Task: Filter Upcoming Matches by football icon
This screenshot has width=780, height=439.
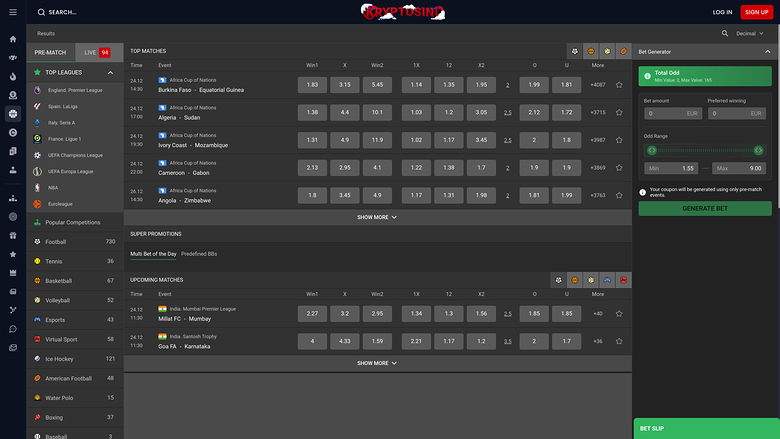Action: (558, 280)
